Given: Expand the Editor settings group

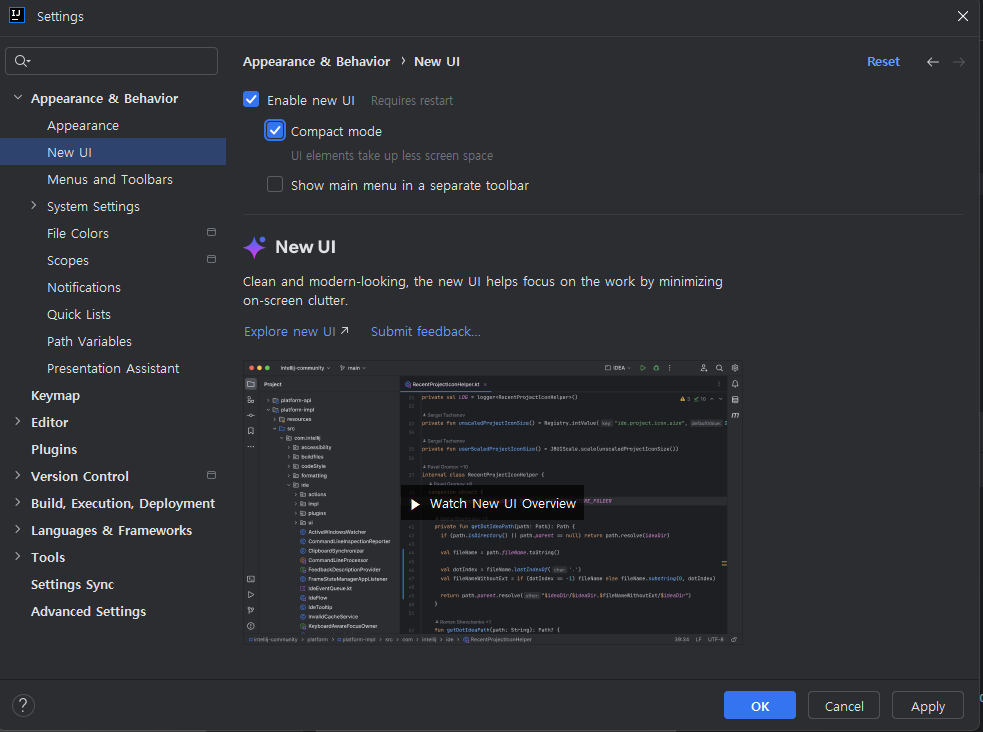Looking at the screenshot, I should (17, 422).
